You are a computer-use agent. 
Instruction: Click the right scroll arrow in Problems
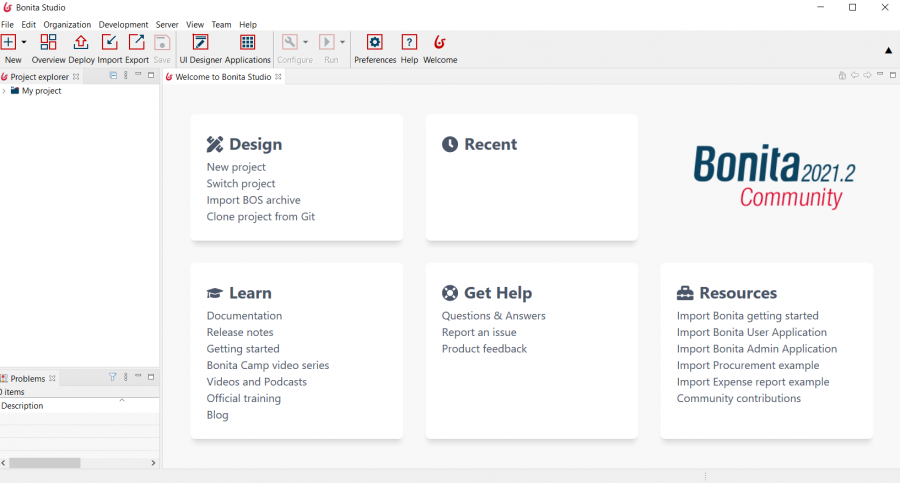(153, 463)
